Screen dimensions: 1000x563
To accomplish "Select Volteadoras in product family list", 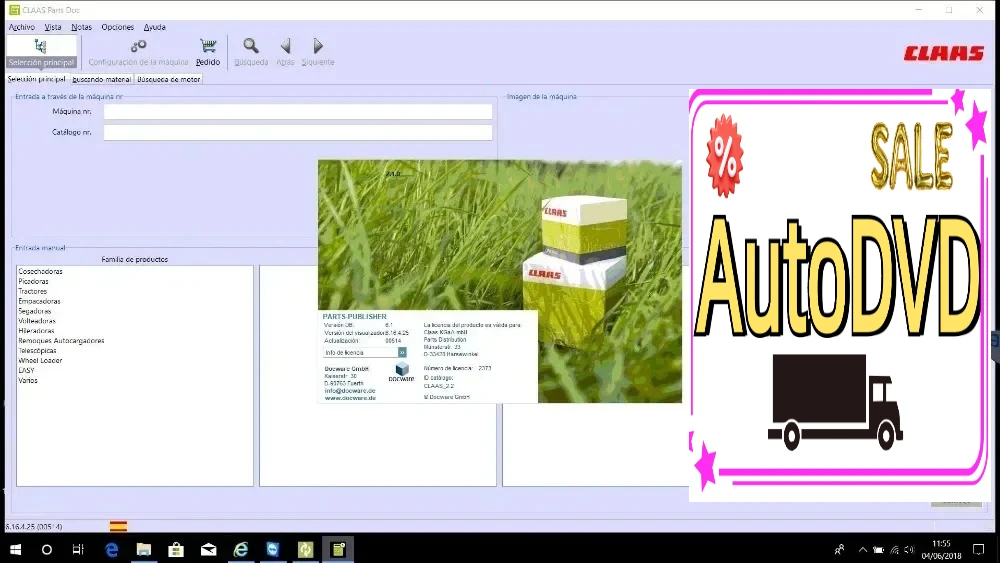I will tap(37, 321).
